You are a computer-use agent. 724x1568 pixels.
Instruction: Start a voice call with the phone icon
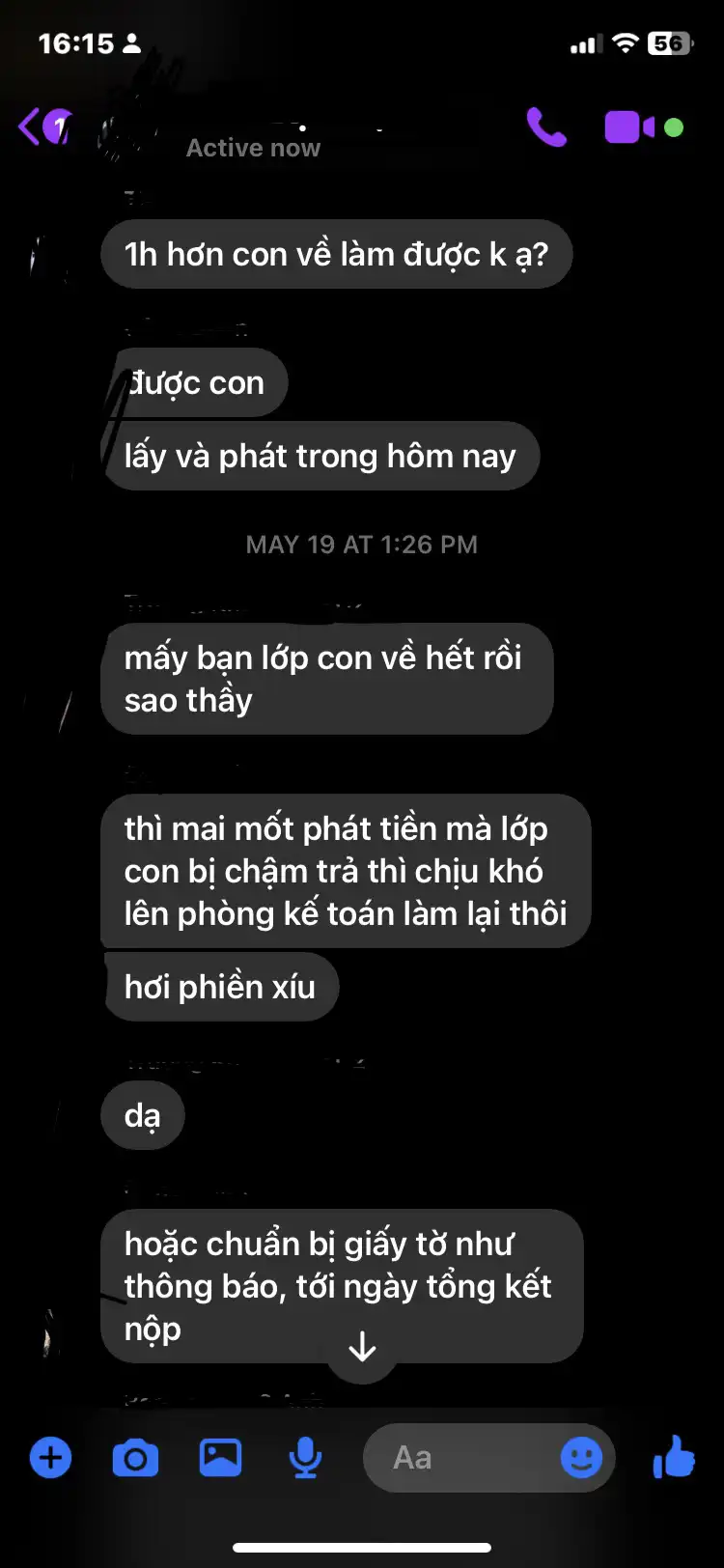[x=546, y=126]
